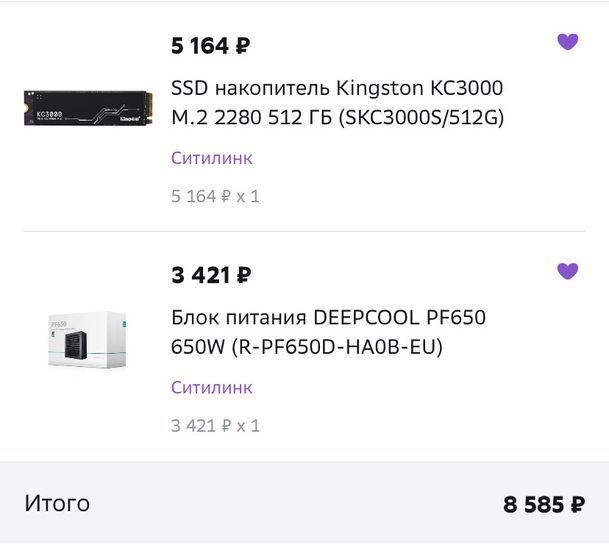The width and height of the screenshot is (609, 545).
Task: Follow the Ситилинк store link under DEEPCOOL PSU
Action: click(212, 388)
